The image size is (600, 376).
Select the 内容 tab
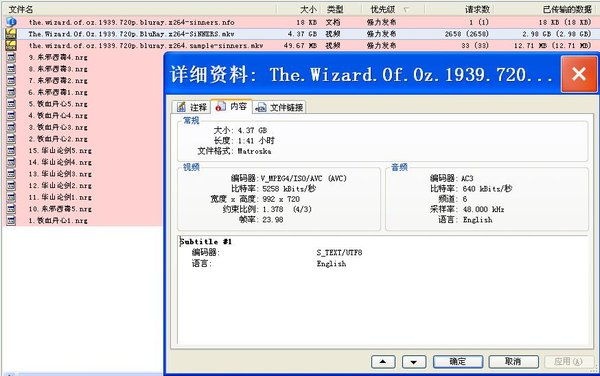[x=232, y=106]
